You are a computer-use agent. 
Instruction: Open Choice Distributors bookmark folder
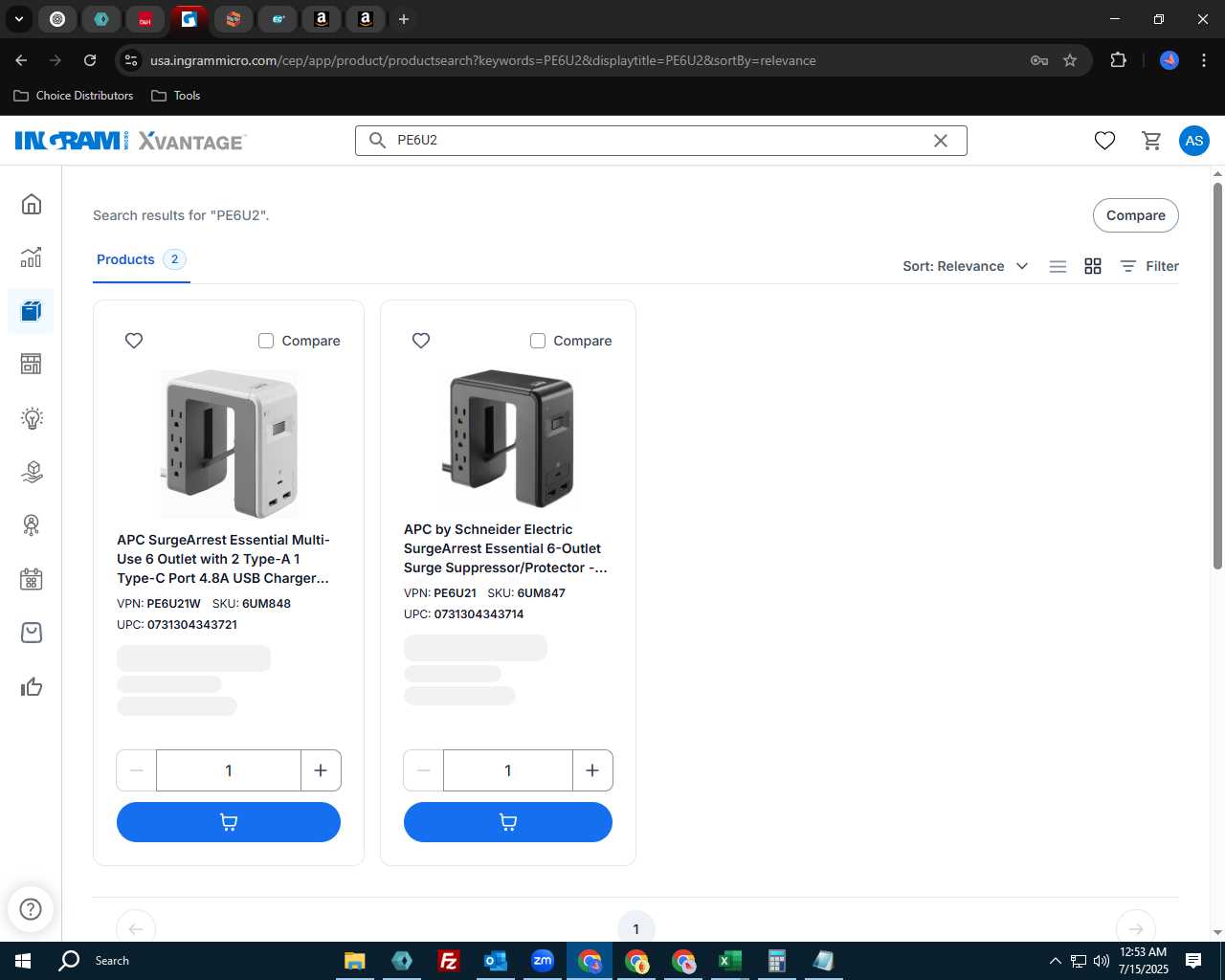pos(74,96)
